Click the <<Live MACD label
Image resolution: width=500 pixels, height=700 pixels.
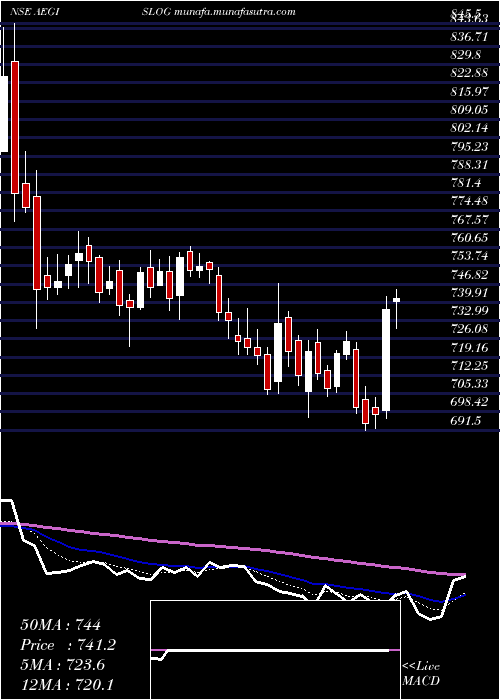421,674
